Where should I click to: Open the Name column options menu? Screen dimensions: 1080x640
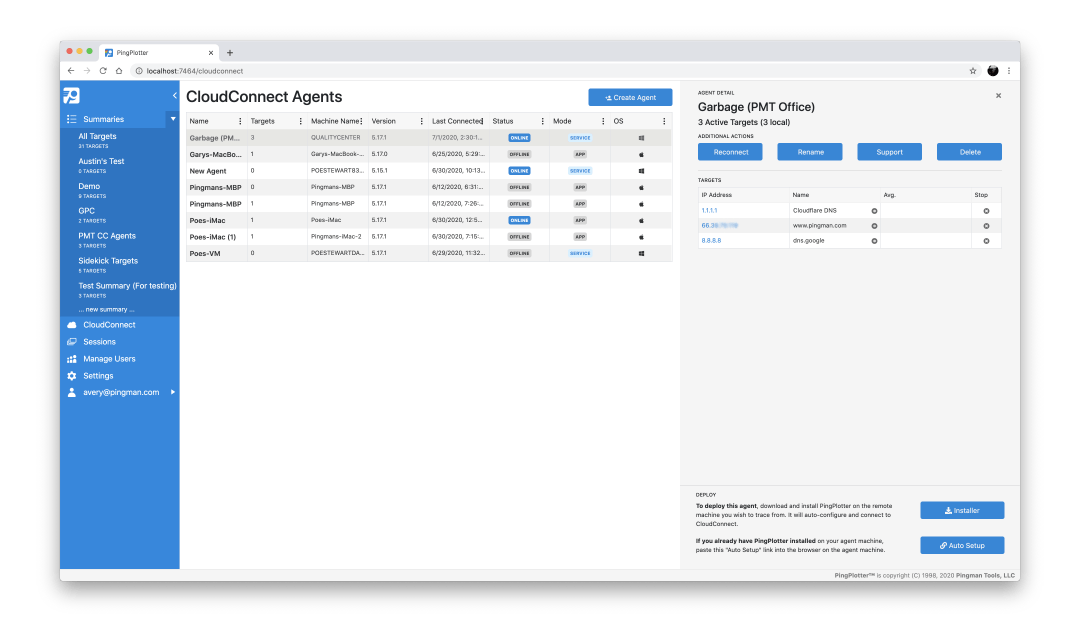point(240,121)
